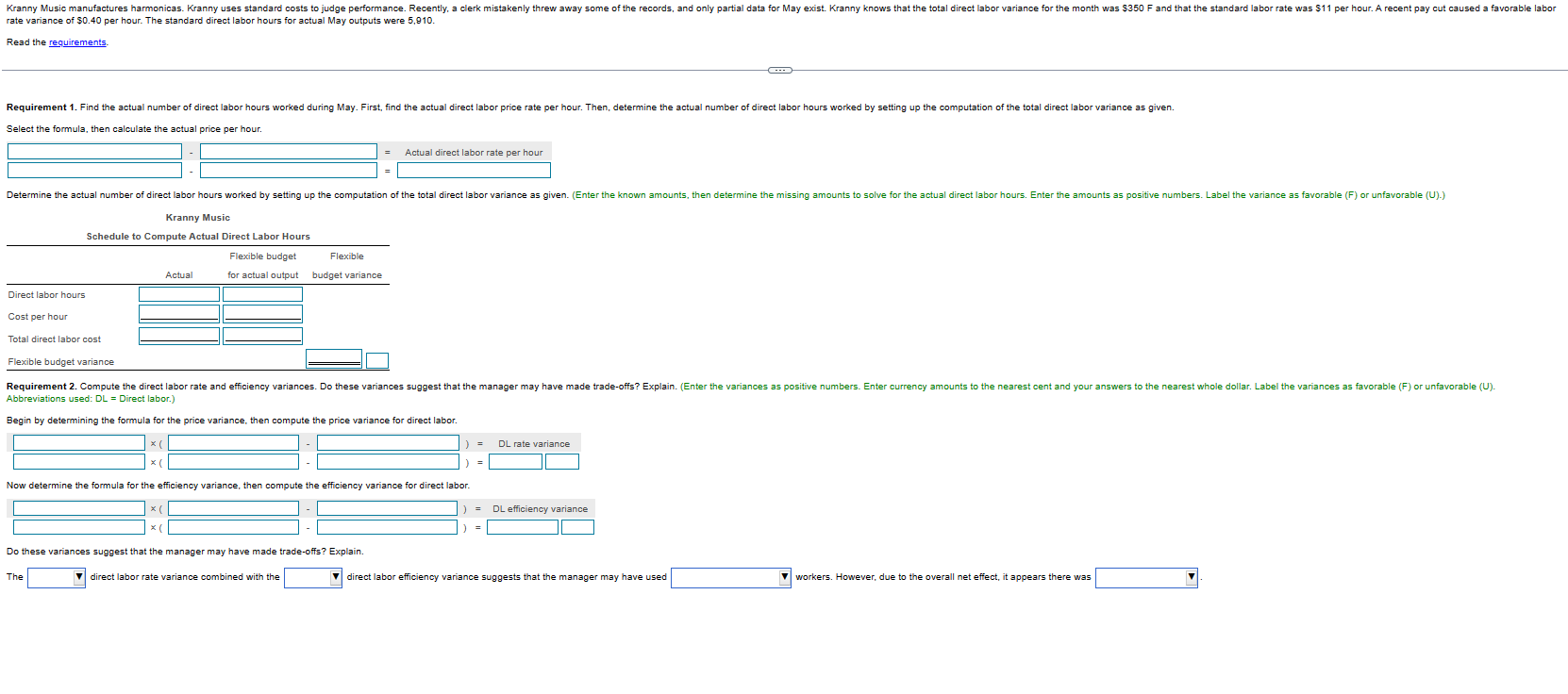The height and width of the screenshot is (694, 1568).
Task: Click 'Schedule to Compute Actual Direct Labor Hours' title
Action: point(198,237)
